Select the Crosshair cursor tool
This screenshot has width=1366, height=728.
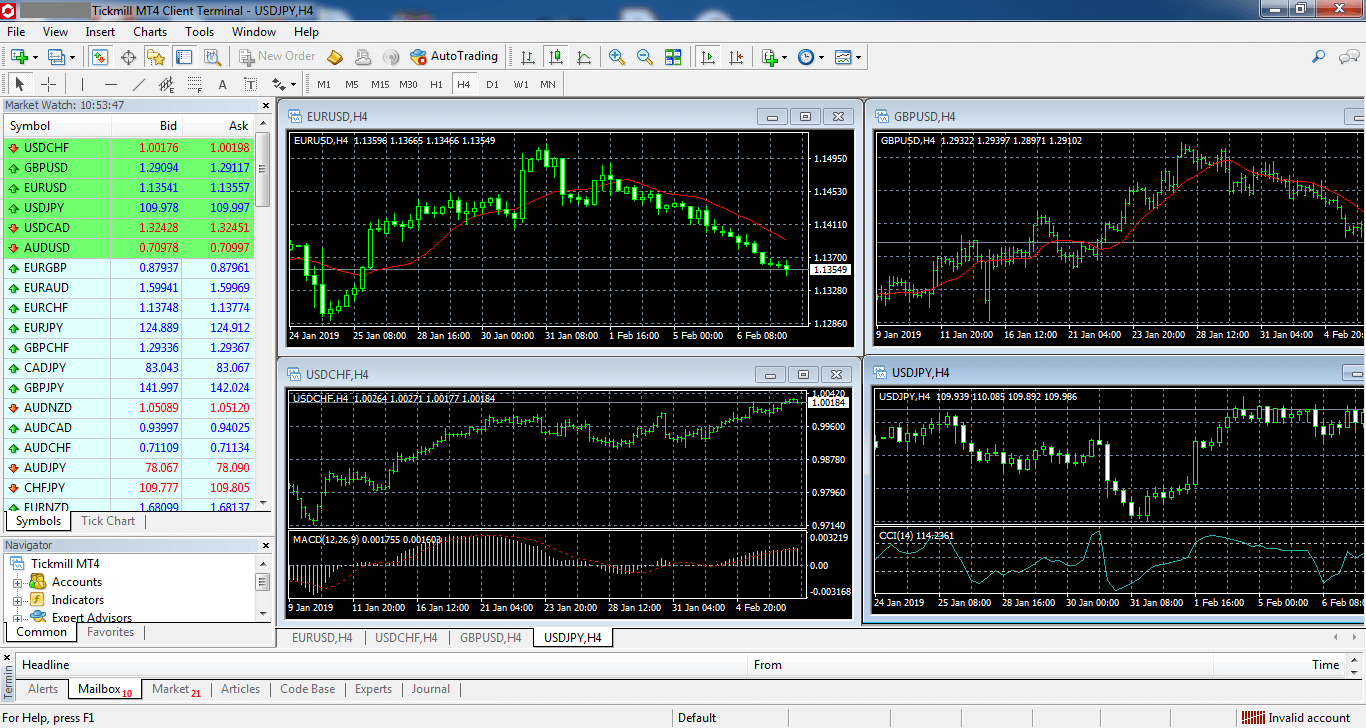(48, 85)
